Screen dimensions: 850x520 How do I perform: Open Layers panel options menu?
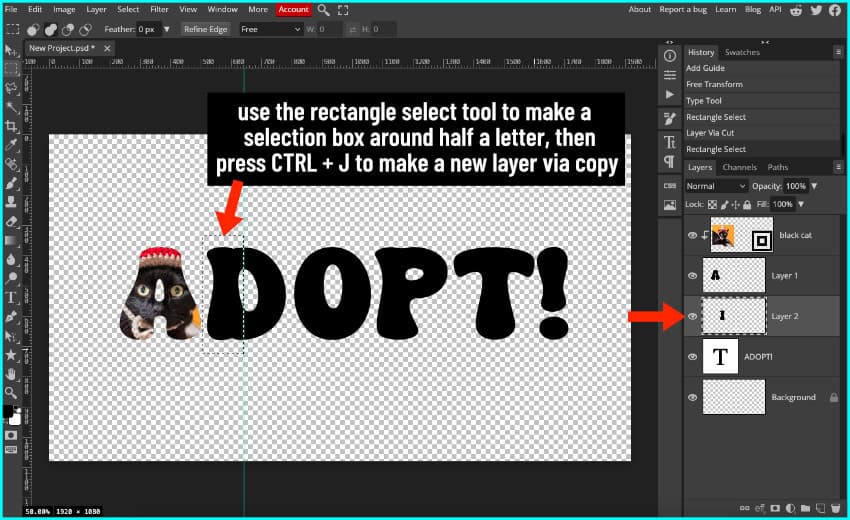[838, 167]
